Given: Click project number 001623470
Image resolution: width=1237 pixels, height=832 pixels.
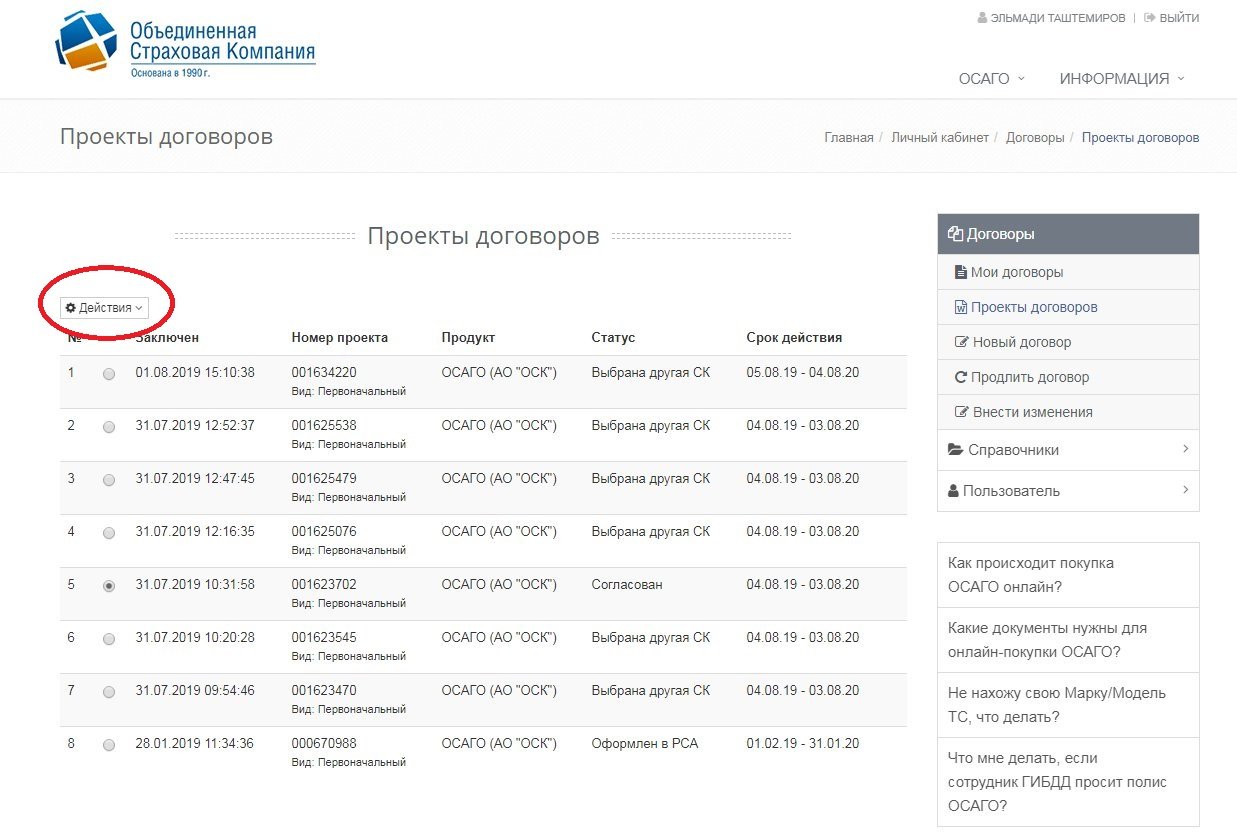Looking at the screenshot, I should coord(324,690).
